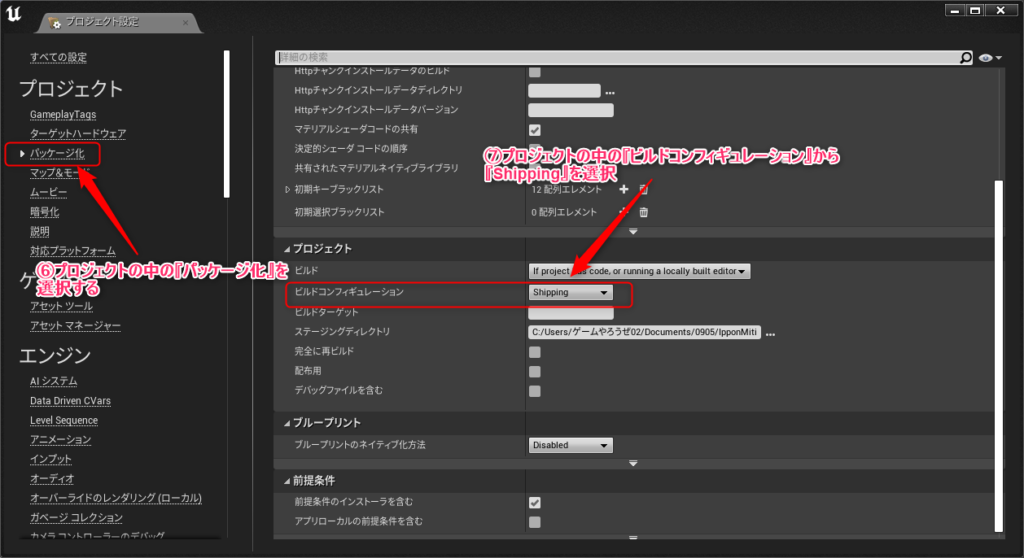
Task: Open すべての設定 link
Action: pyautogui.click(x=58, y=57)
